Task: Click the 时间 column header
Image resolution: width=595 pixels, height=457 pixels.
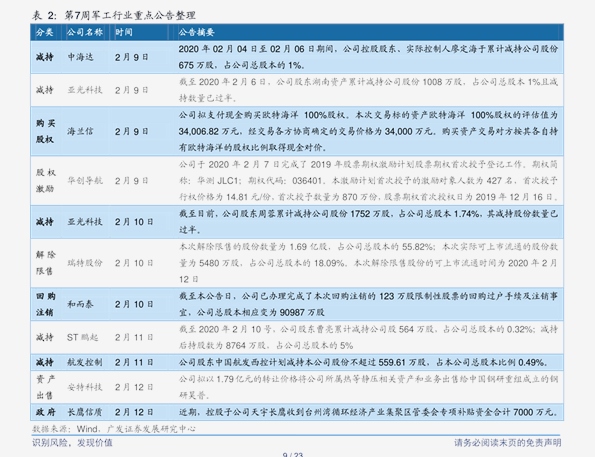Action: (124, 32)
